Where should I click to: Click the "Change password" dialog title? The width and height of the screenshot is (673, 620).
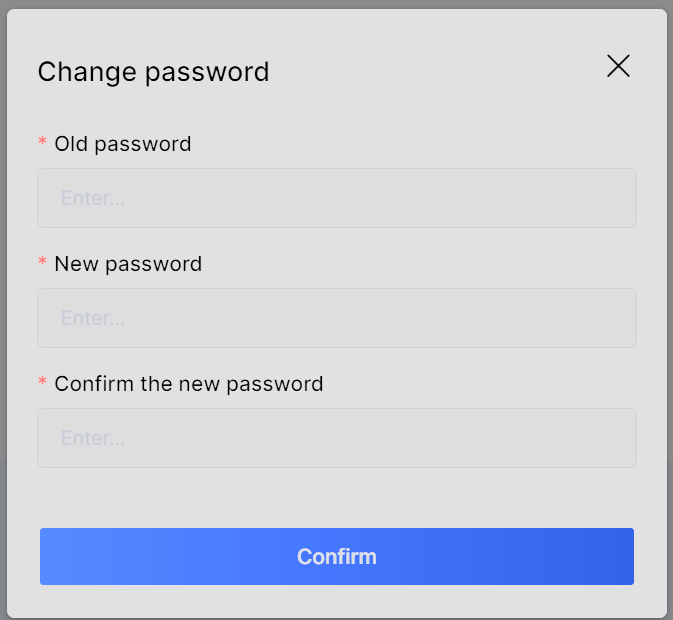coord(153,72)
